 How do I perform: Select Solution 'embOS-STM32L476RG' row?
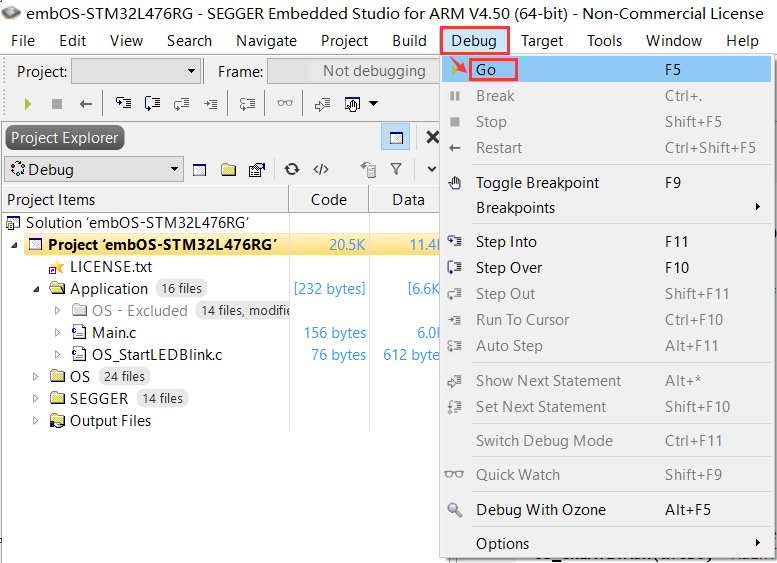point(137,223)
